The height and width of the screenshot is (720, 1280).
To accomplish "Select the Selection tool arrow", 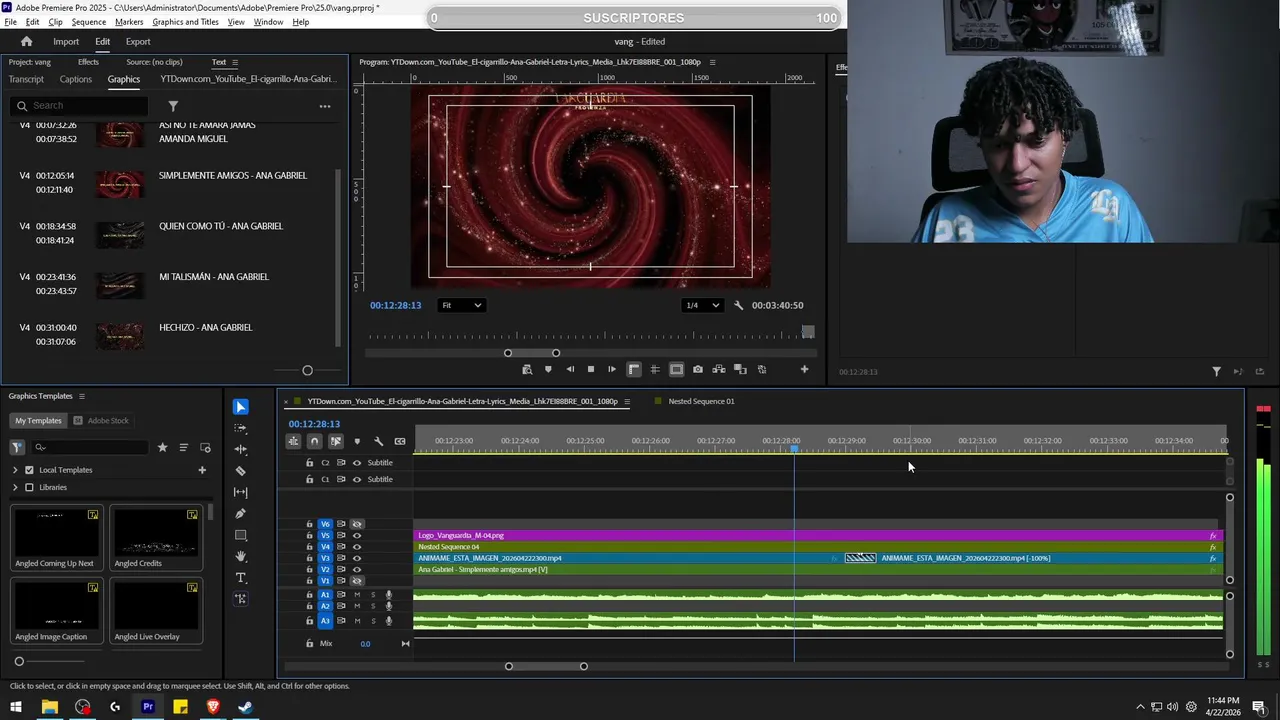I will [x=240, y=407].
